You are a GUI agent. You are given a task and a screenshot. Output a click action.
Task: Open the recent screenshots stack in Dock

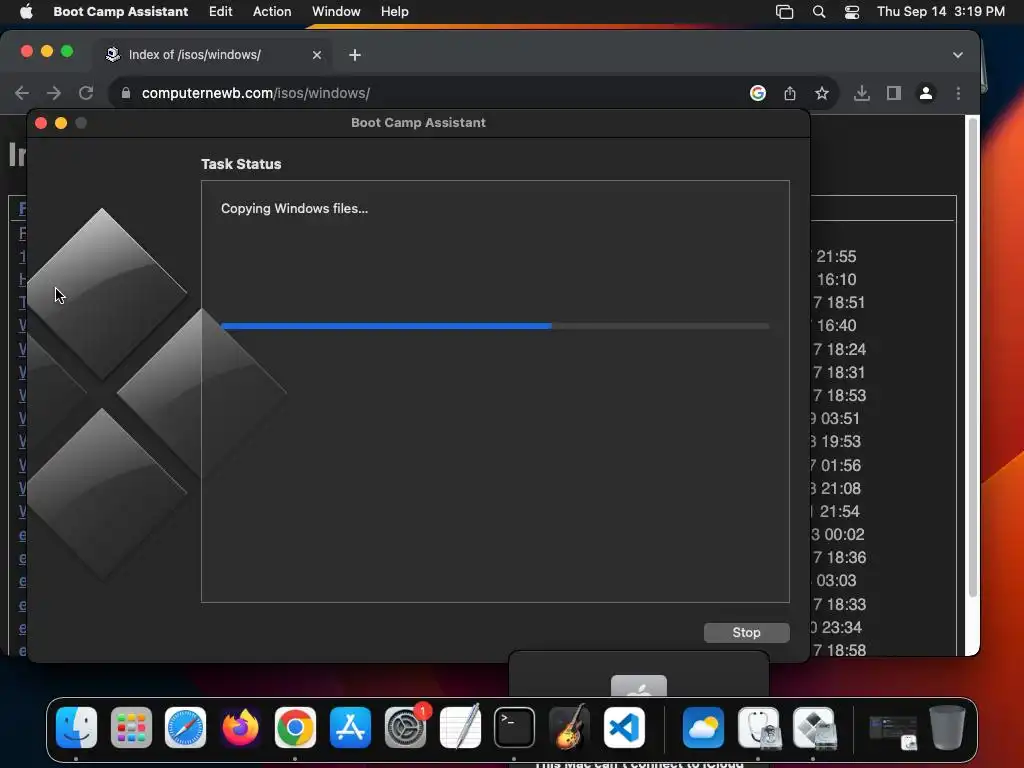[892, 731]
